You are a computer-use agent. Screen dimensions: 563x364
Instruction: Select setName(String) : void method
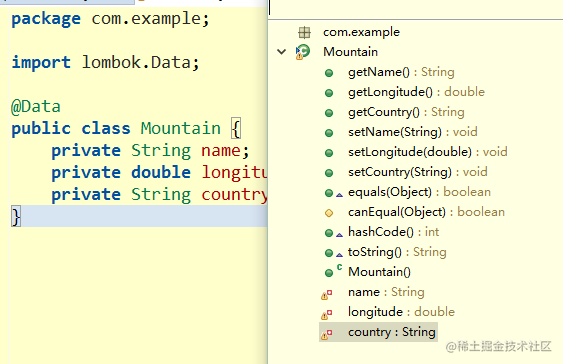point(413,132)
